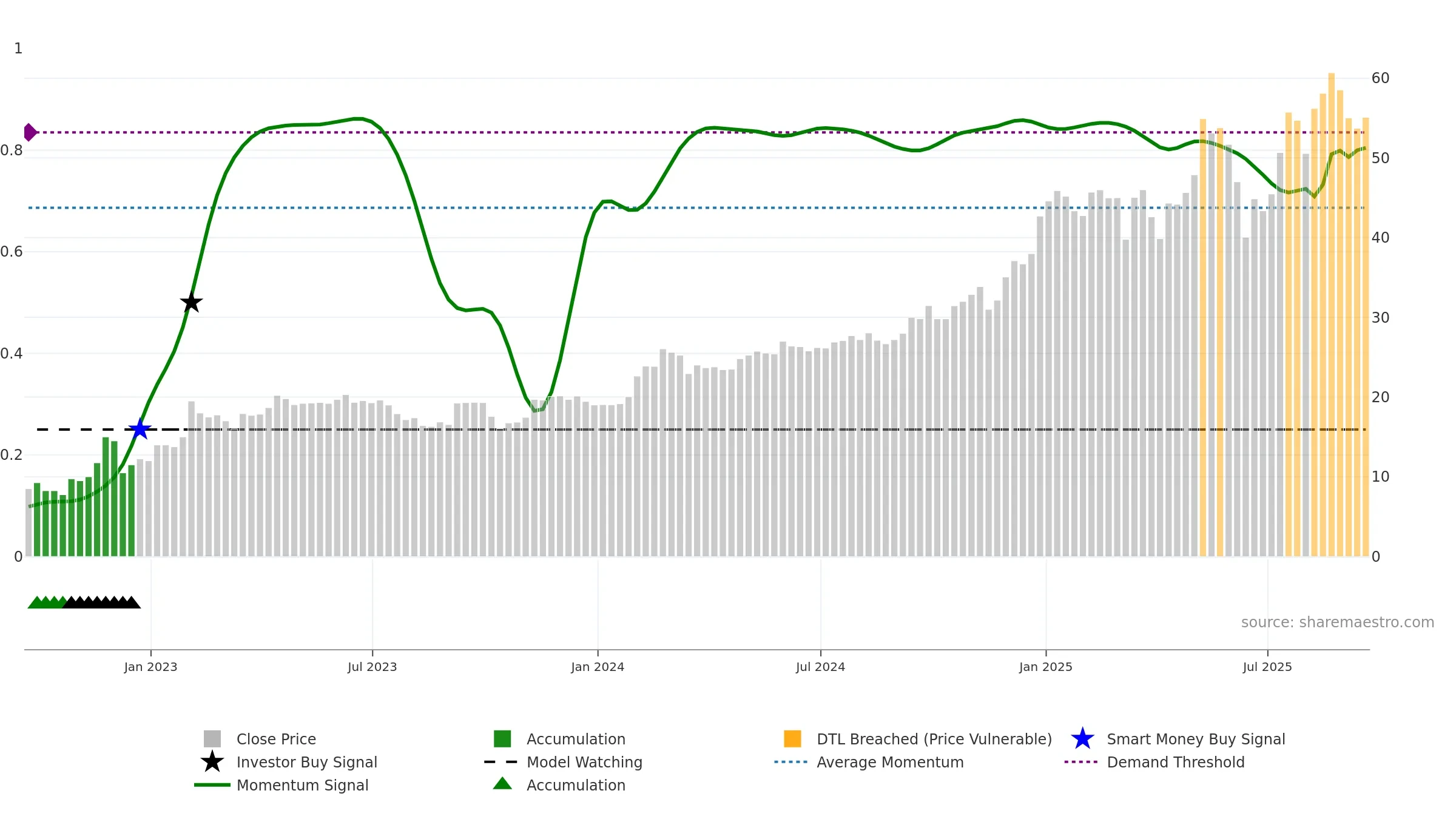
Task: Toggle the Momentum Signal legend label
Action: coord(303,785)
